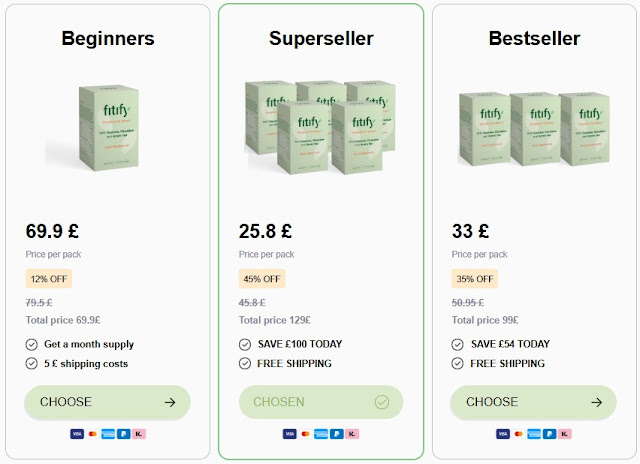Click the arrow icon on Bestseller Choose button
The height and width of the screenshot is (464, 640).
[596, 402]
